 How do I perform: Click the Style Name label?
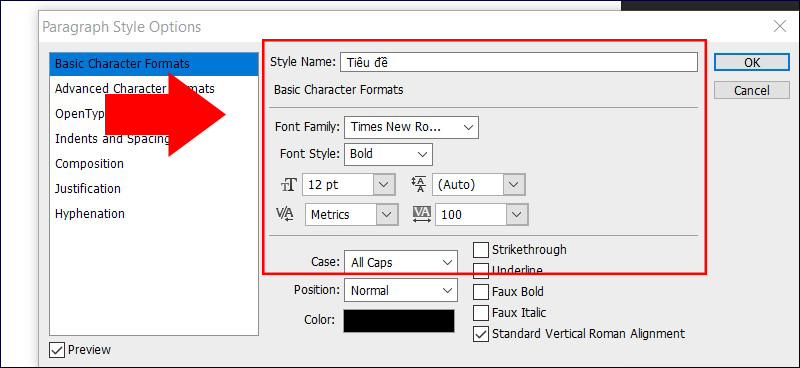point(303,62)
